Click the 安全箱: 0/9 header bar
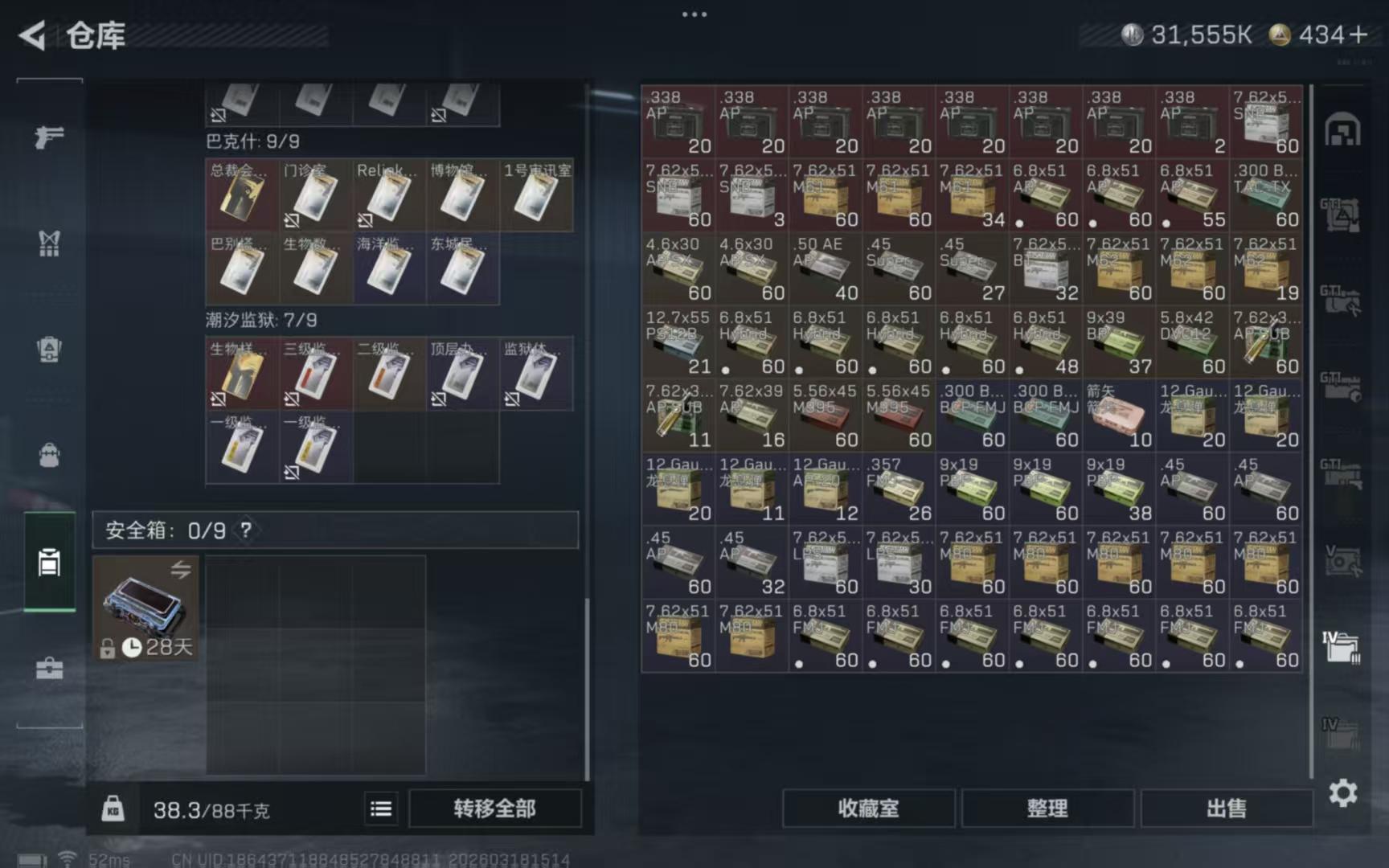The height and width of the screenshot is (868, 1389). [335, 530]
